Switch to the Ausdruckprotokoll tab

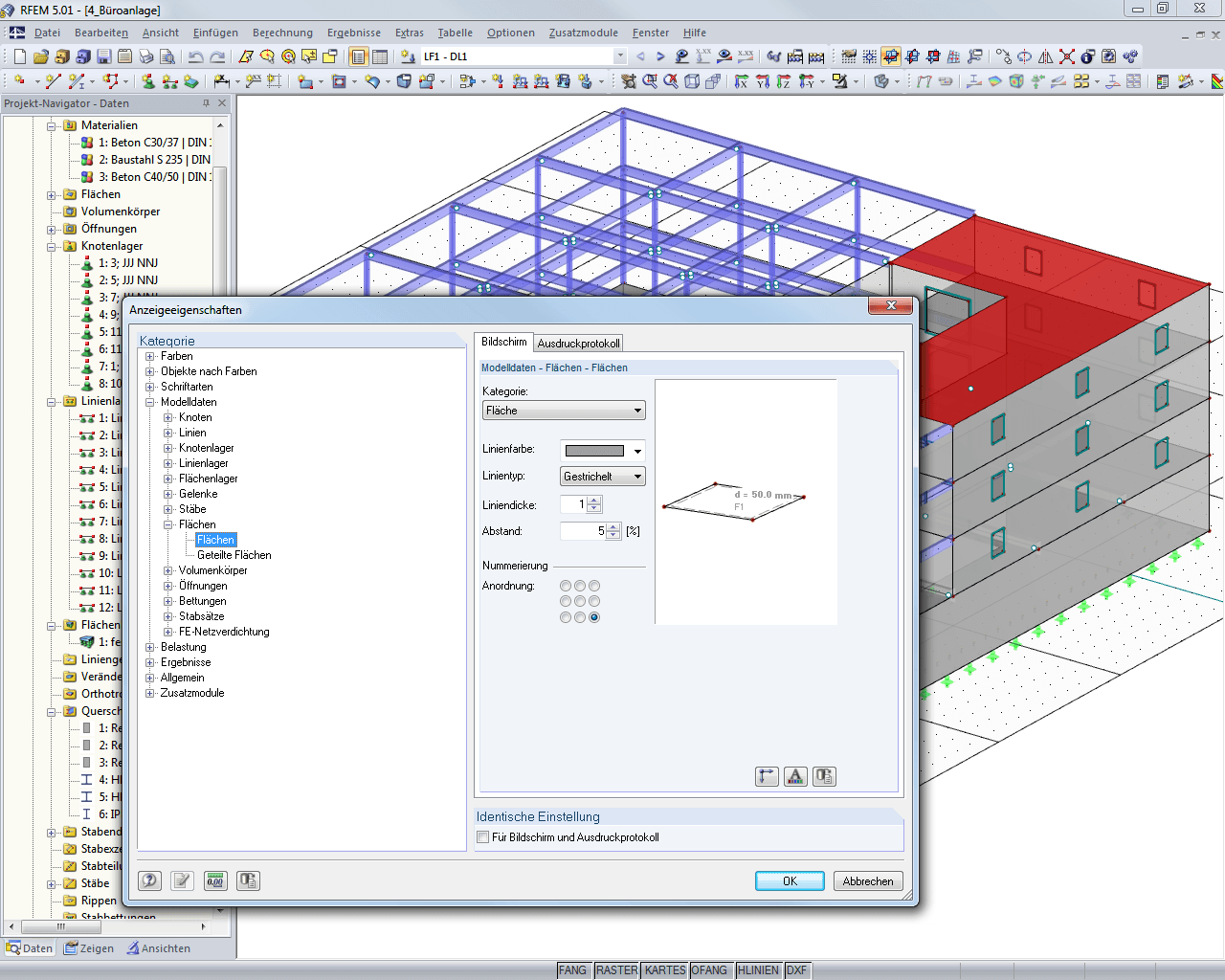pyautogui.click(x=578, y=344)
